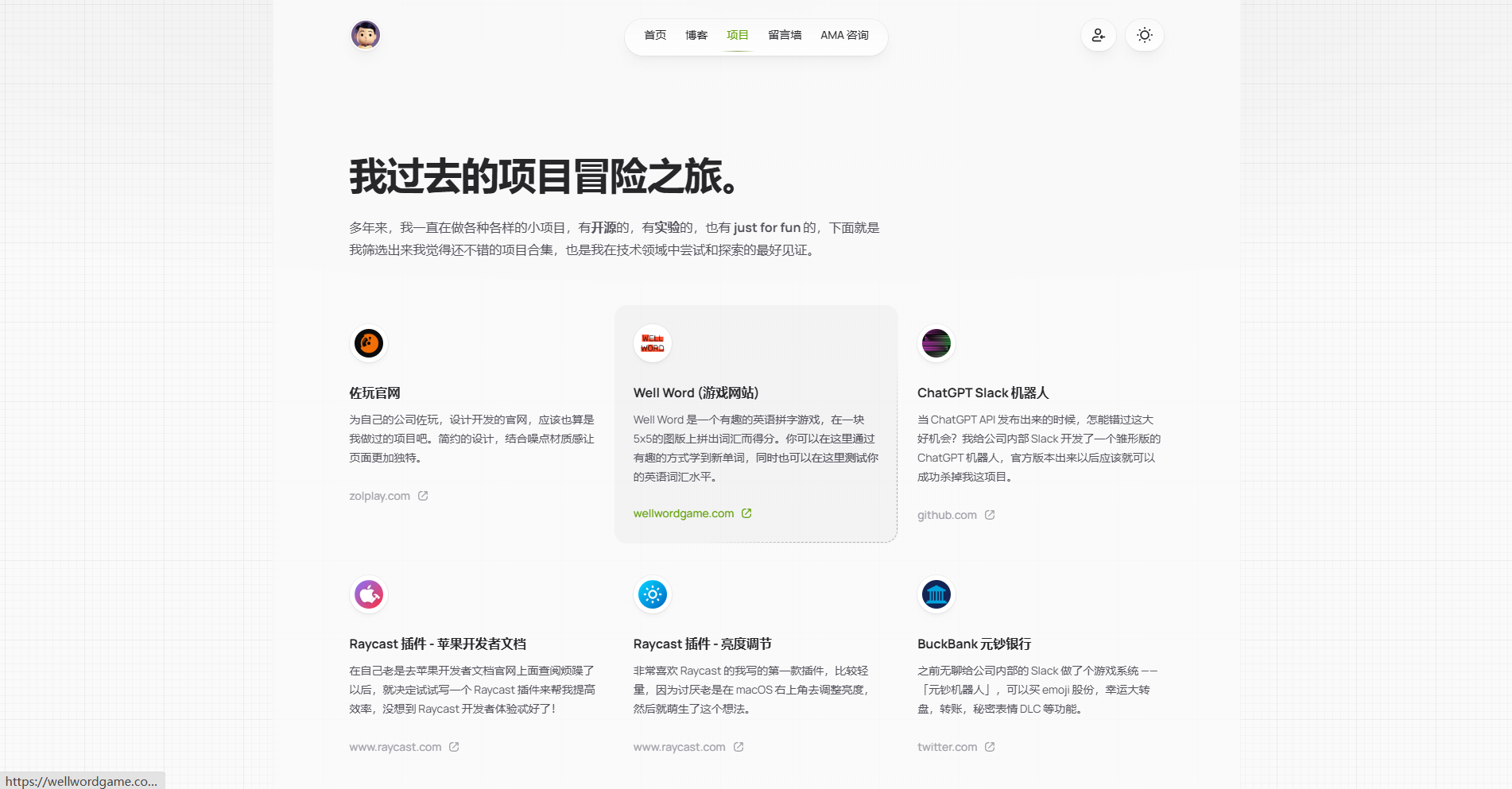The height and width of the screenshot is (789, 1512).
Task: Click the ChatGPT Slack 机器人 title
Action: (983, 393)
